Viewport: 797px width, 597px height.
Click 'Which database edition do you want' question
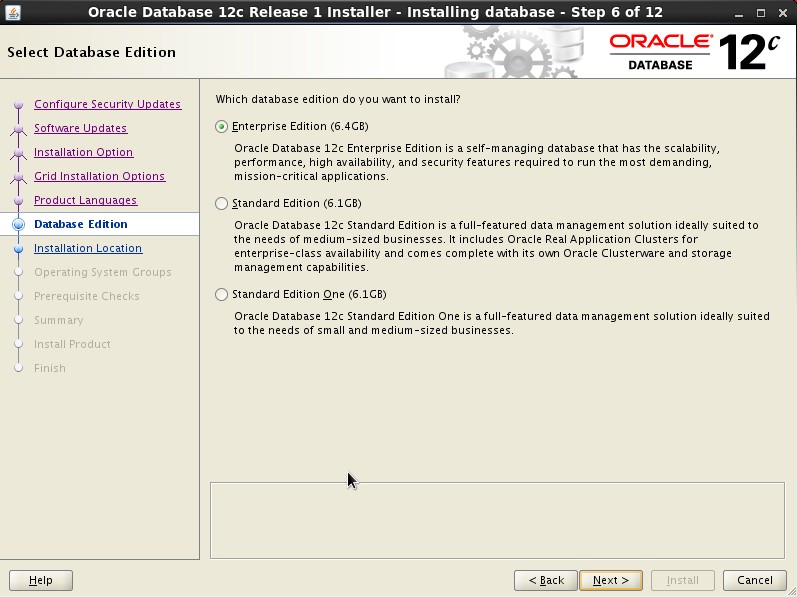coord(338,100)
